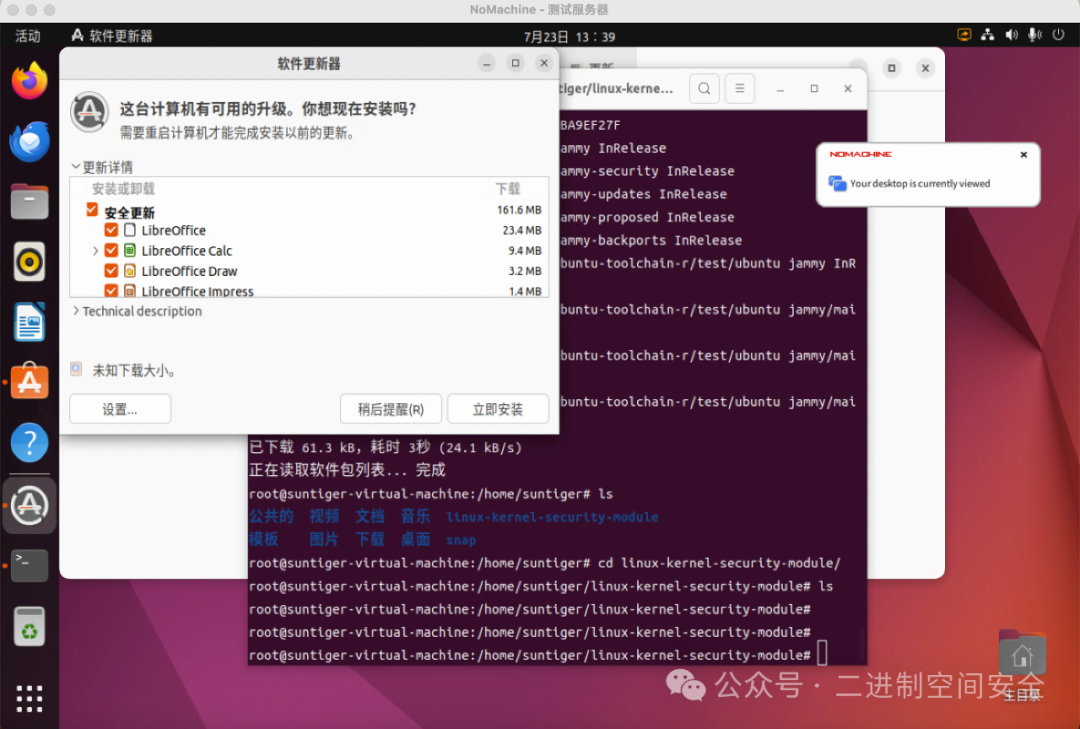Launch LibreOffice Writer from the dock
This screenshot has width=1080, height=729.
[x=29, y=322]
